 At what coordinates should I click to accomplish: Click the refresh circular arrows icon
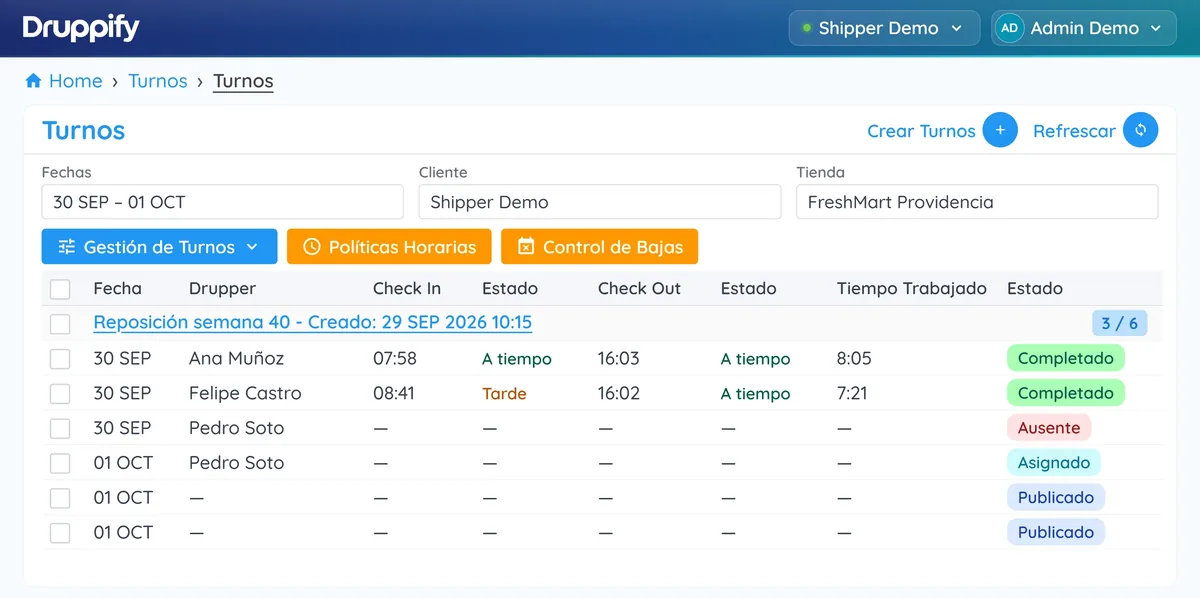pos(1140,130)
